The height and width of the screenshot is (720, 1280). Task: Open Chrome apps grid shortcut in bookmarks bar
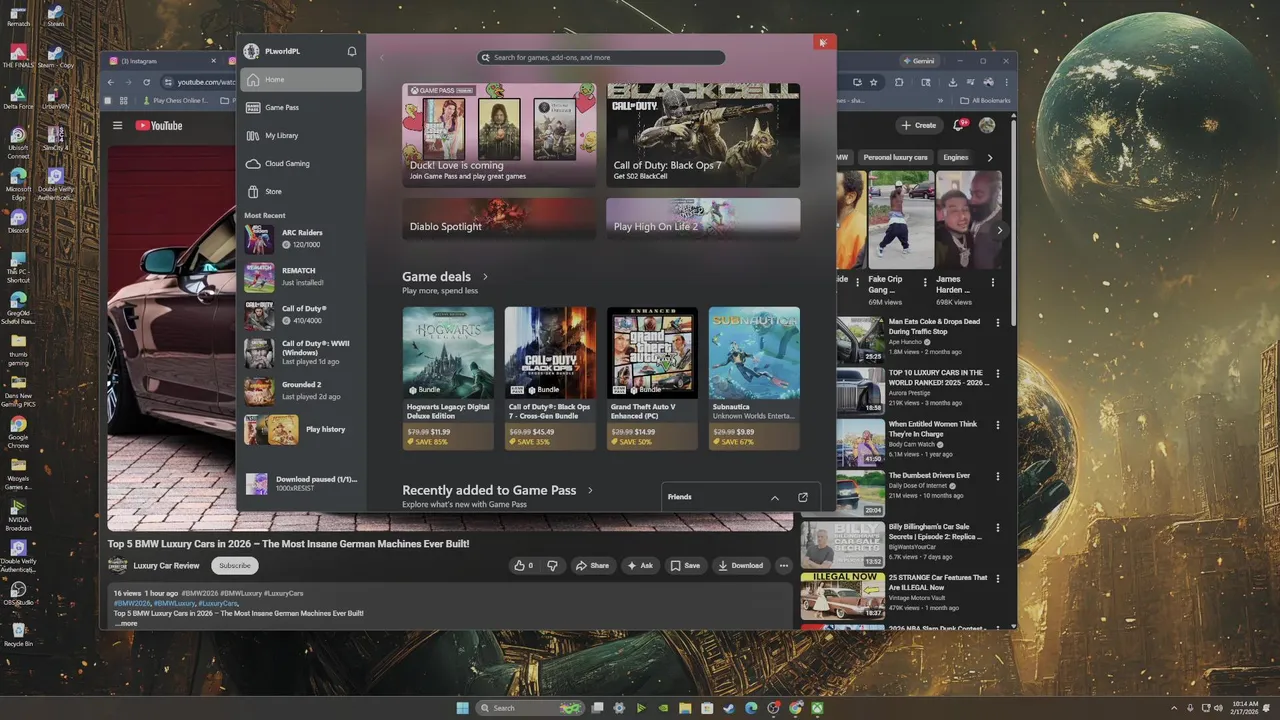pyautogui.click(x=123, y=100)
